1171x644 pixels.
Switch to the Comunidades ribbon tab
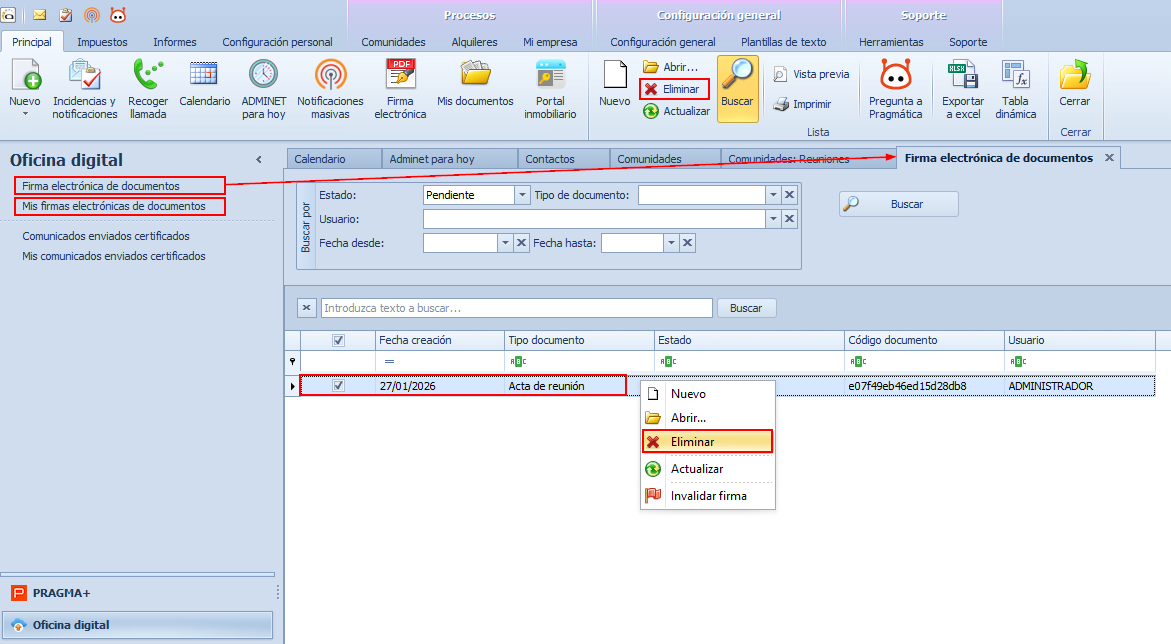tap(394, 42)
